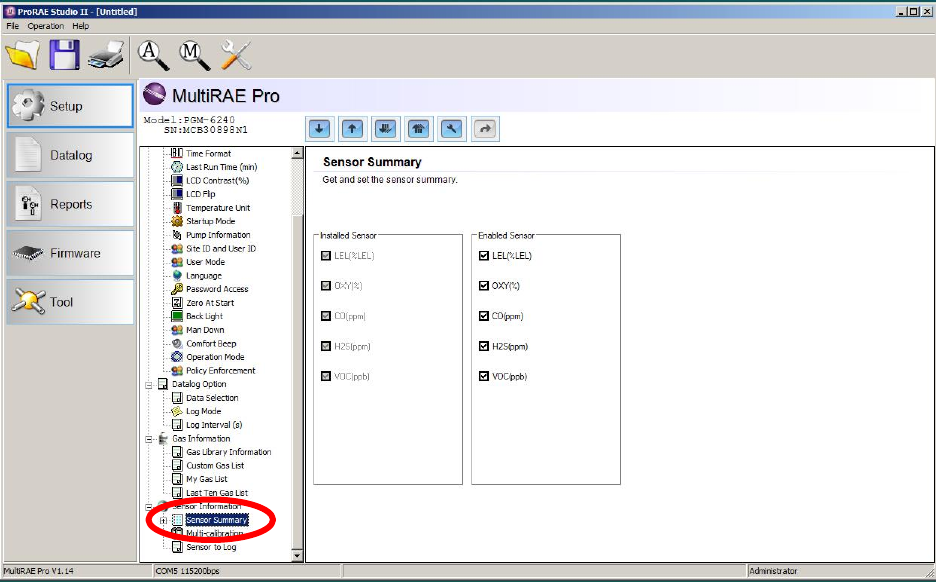The height and width of the screenshot is (582, 936).
Task: Select LCD Contrast(%) tree item
Action: (217, 180)
